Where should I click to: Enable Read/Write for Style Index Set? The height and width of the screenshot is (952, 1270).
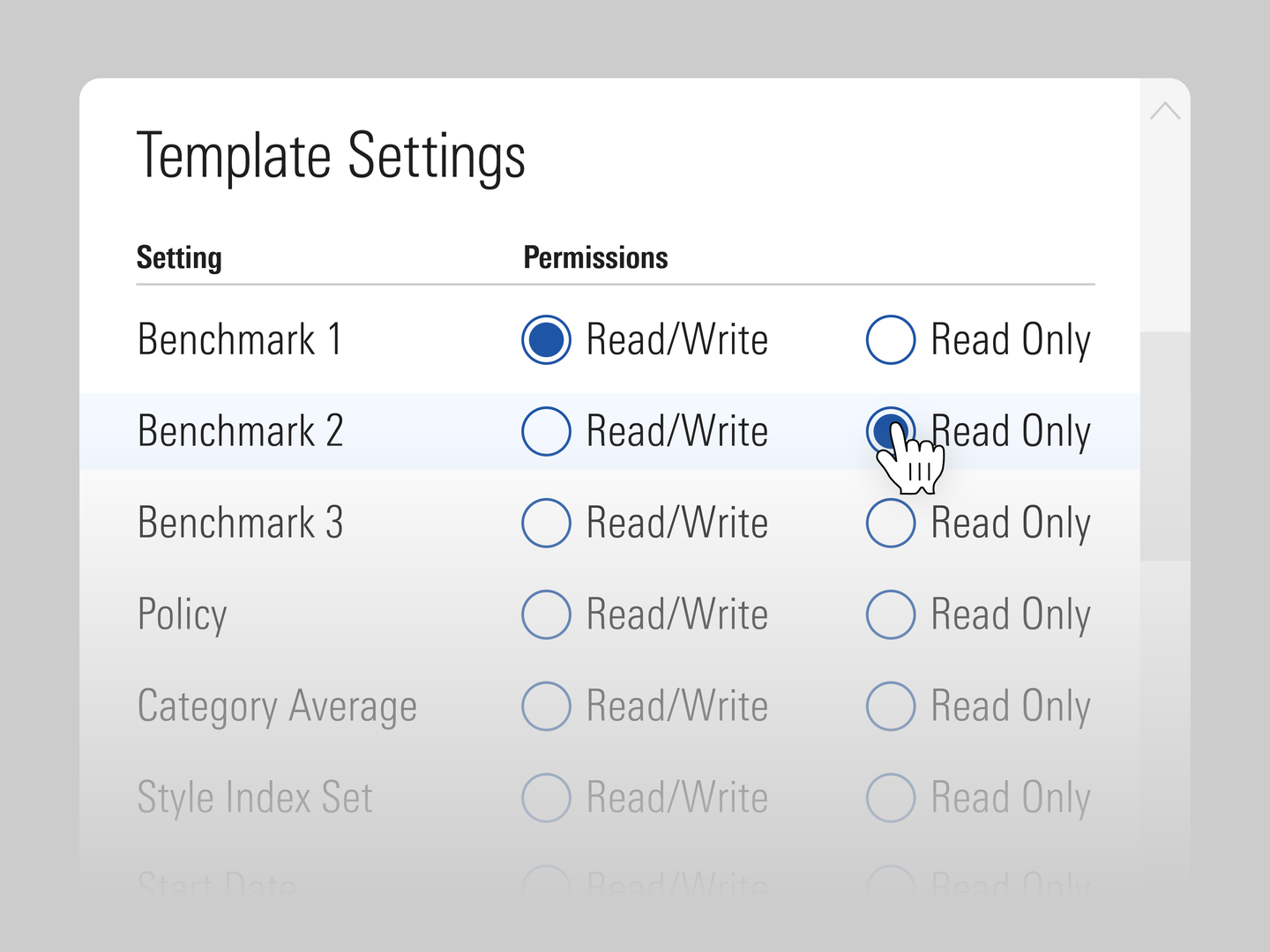point(547,798)
